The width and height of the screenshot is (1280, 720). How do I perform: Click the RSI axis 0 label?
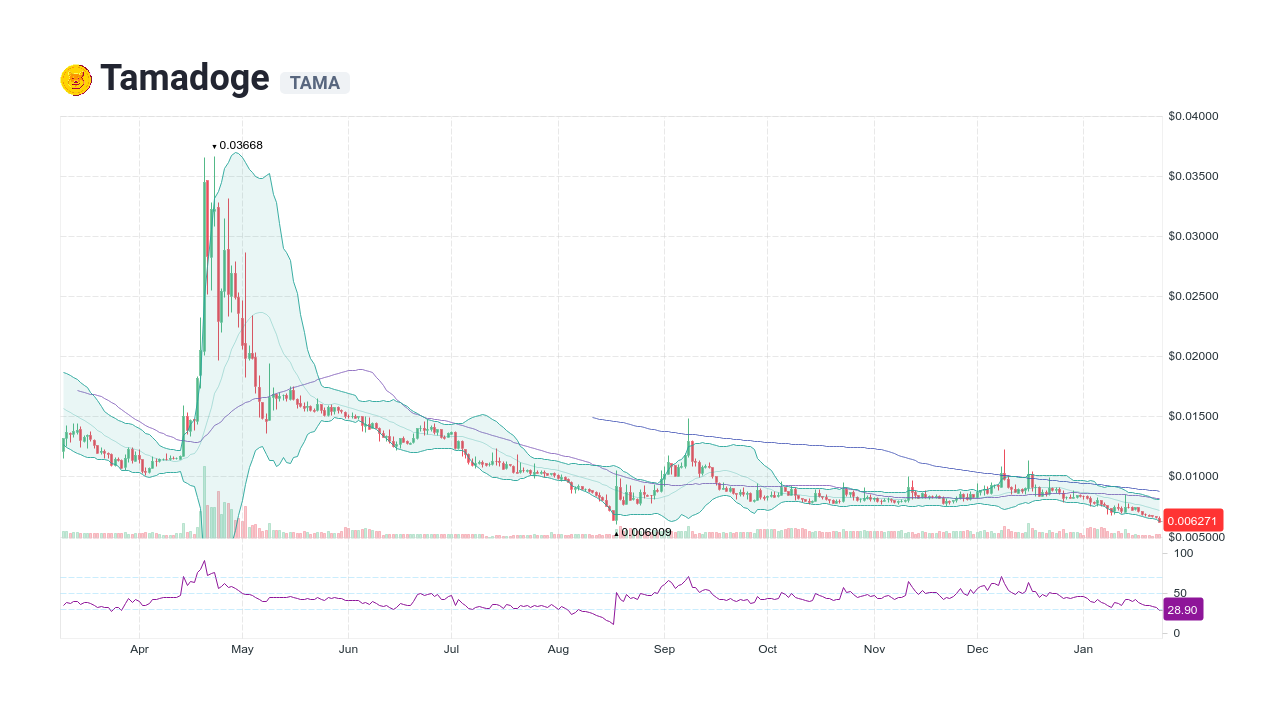coord(1178,633)
